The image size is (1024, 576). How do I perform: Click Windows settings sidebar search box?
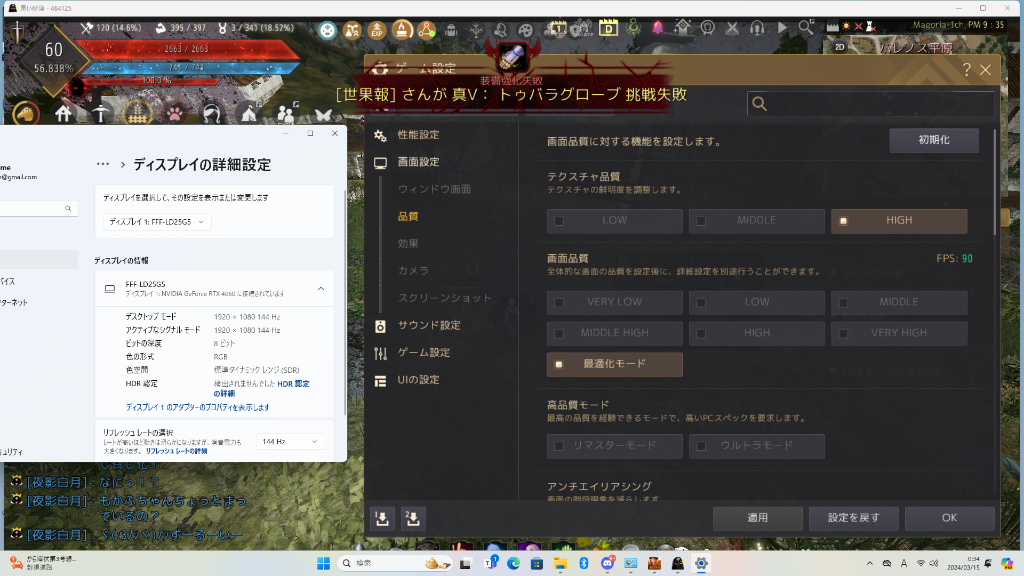(38, 208)
